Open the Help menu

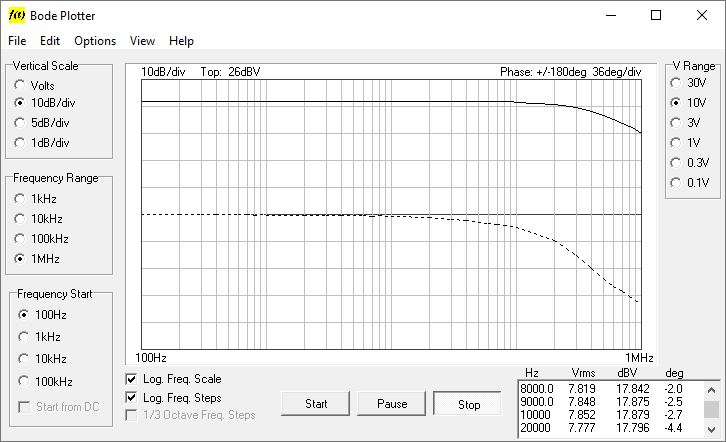pos(181,41)
